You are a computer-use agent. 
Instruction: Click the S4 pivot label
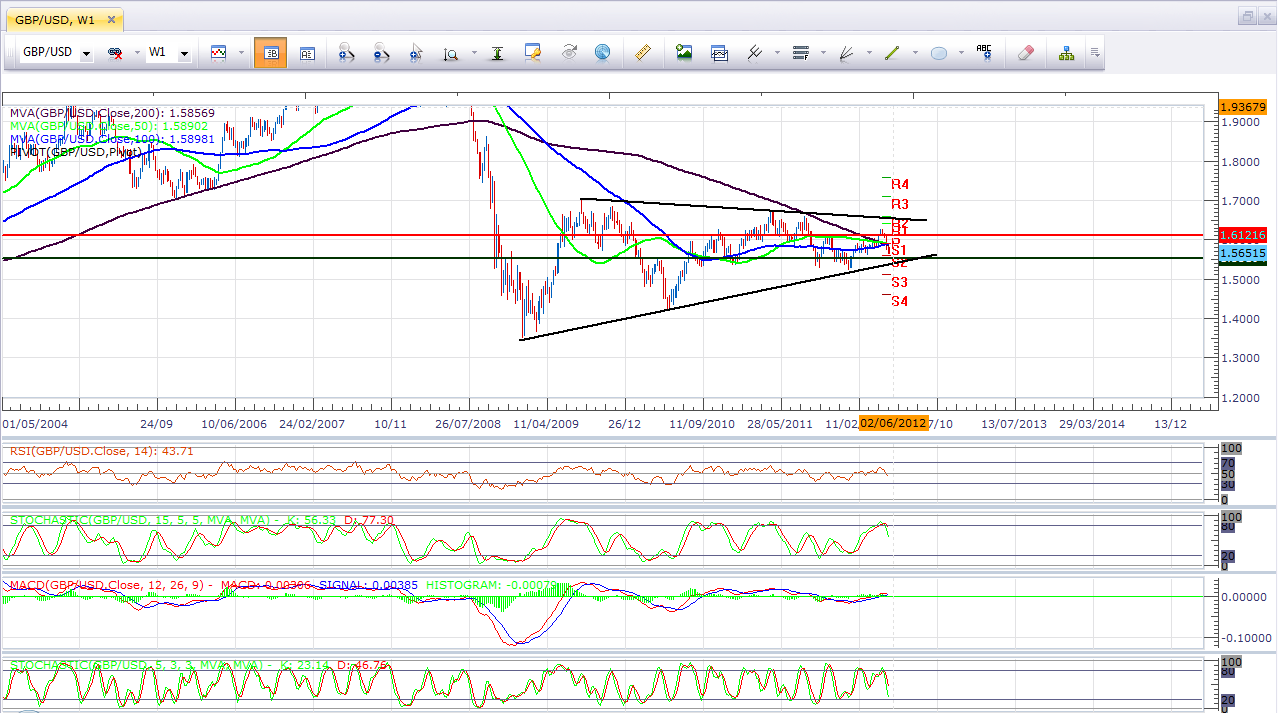tap(900, 301)
